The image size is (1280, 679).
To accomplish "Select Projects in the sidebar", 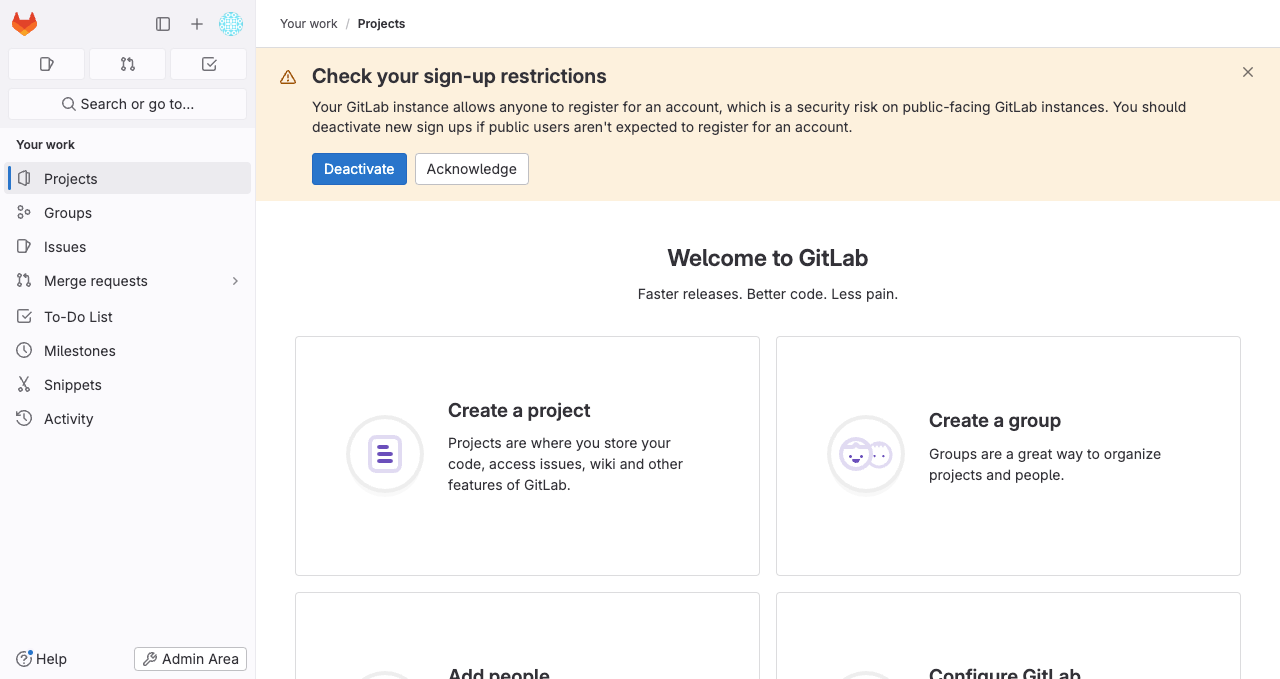I will [x=128, y=179].
